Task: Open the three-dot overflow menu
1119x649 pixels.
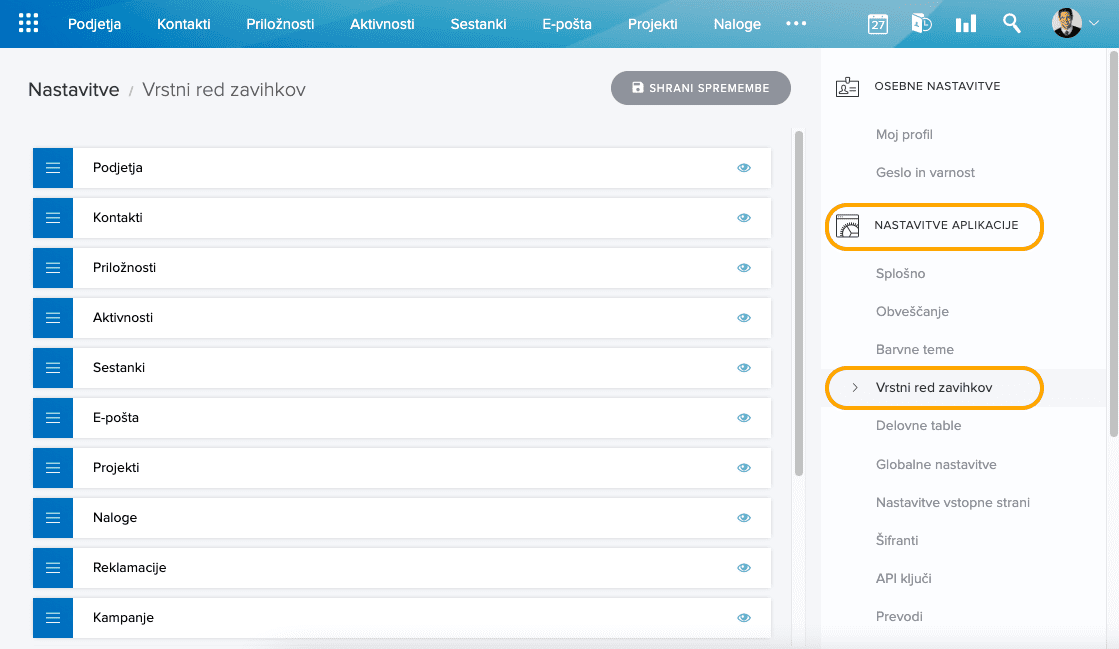Action: click(796, 24)
